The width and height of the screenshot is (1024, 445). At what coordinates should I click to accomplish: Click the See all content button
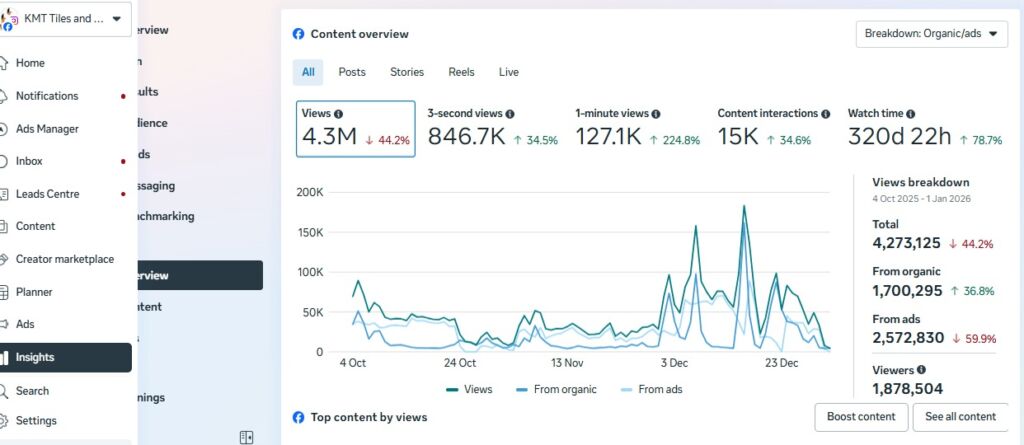pyautogui.click(x=960, y=417)
